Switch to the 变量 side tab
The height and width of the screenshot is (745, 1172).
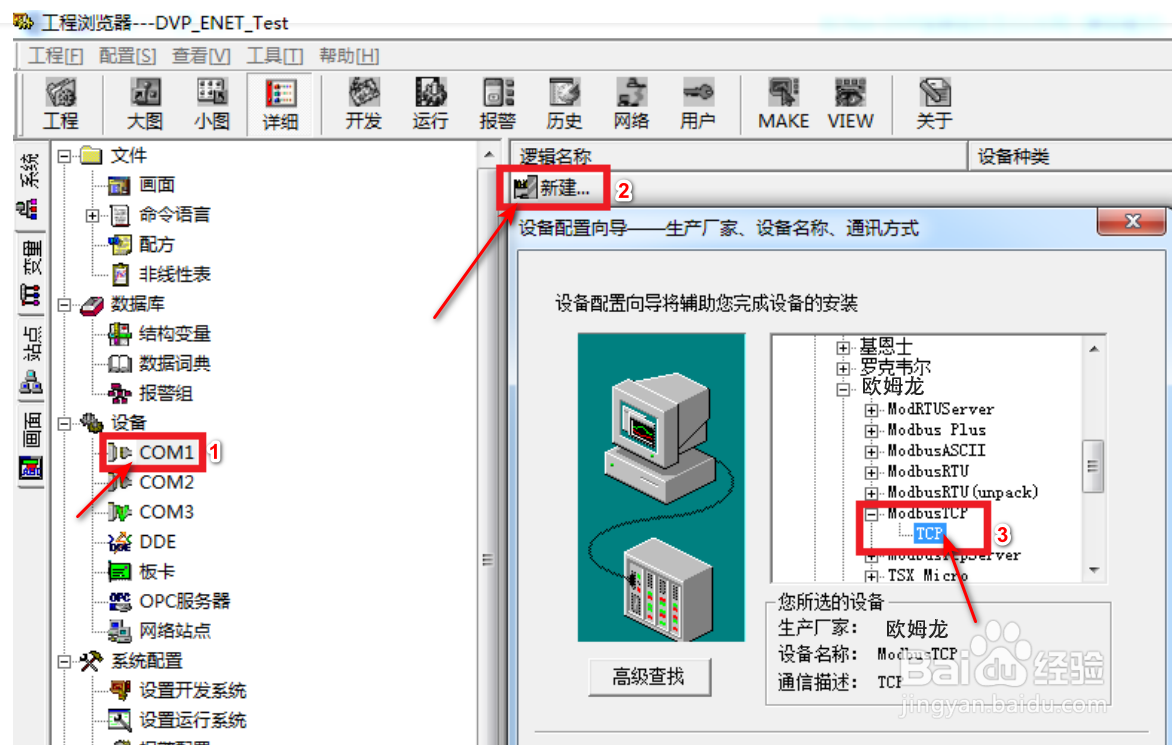(30, 272)
